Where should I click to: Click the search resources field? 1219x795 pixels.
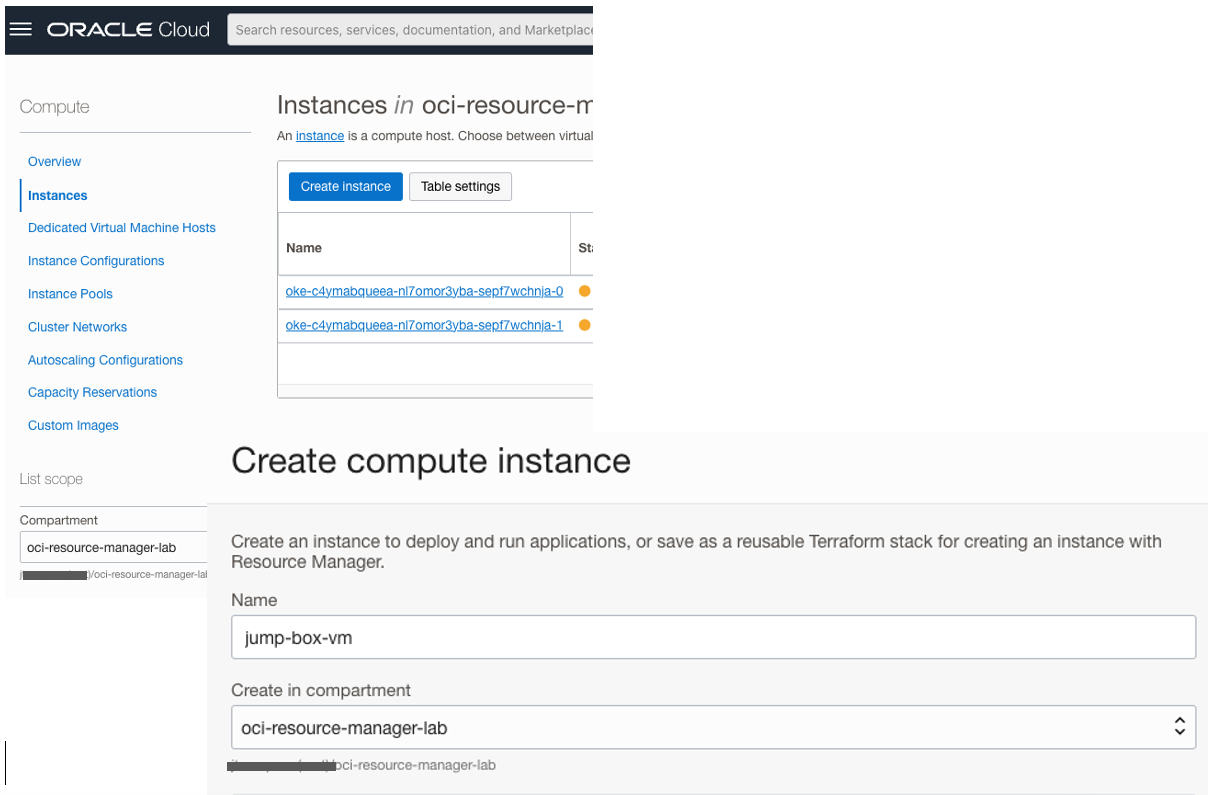pos(410,30)
